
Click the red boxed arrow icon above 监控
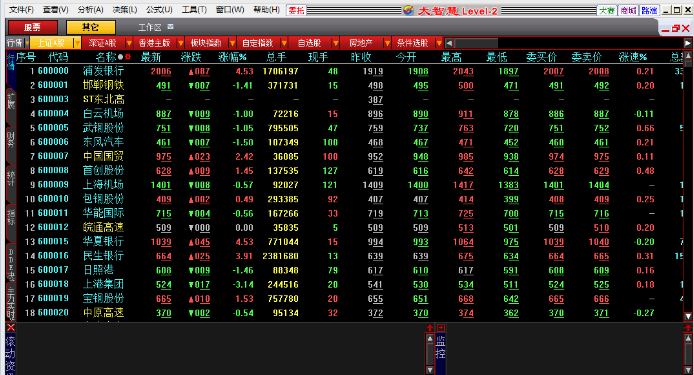coord(441,328)
